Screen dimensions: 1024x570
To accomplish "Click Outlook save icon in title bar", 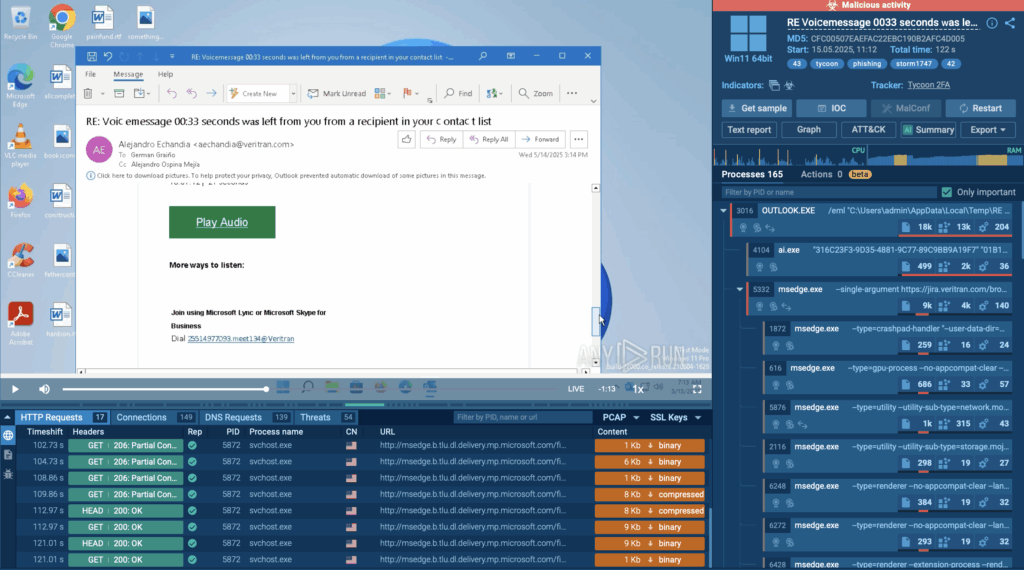I will [x=92, y=57].
